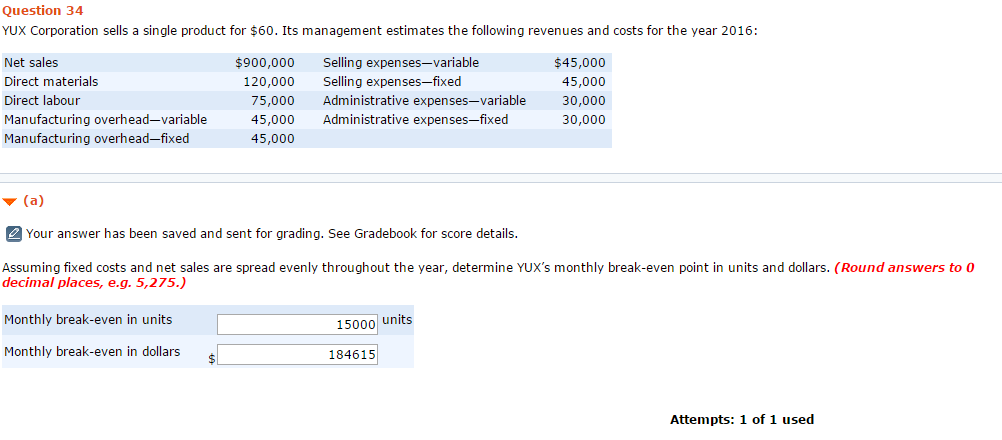
Task: Click 'Selling expenses—fixed' label
Action: (392, 82)
